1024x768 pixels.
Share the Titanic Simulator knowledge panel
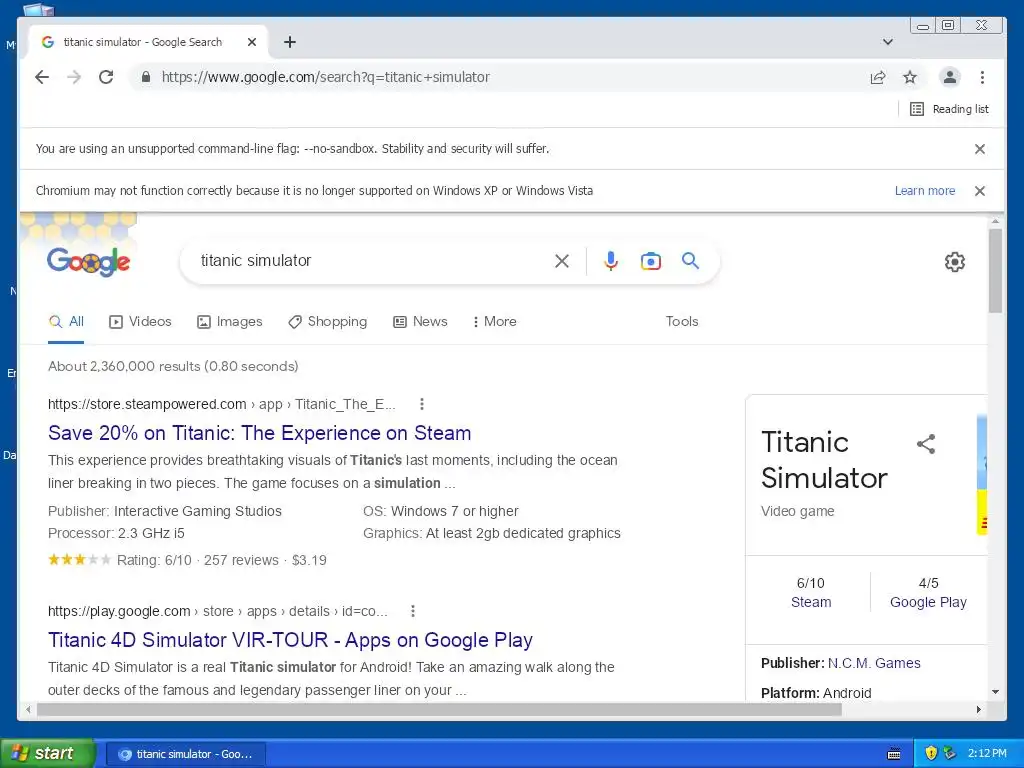926,444
